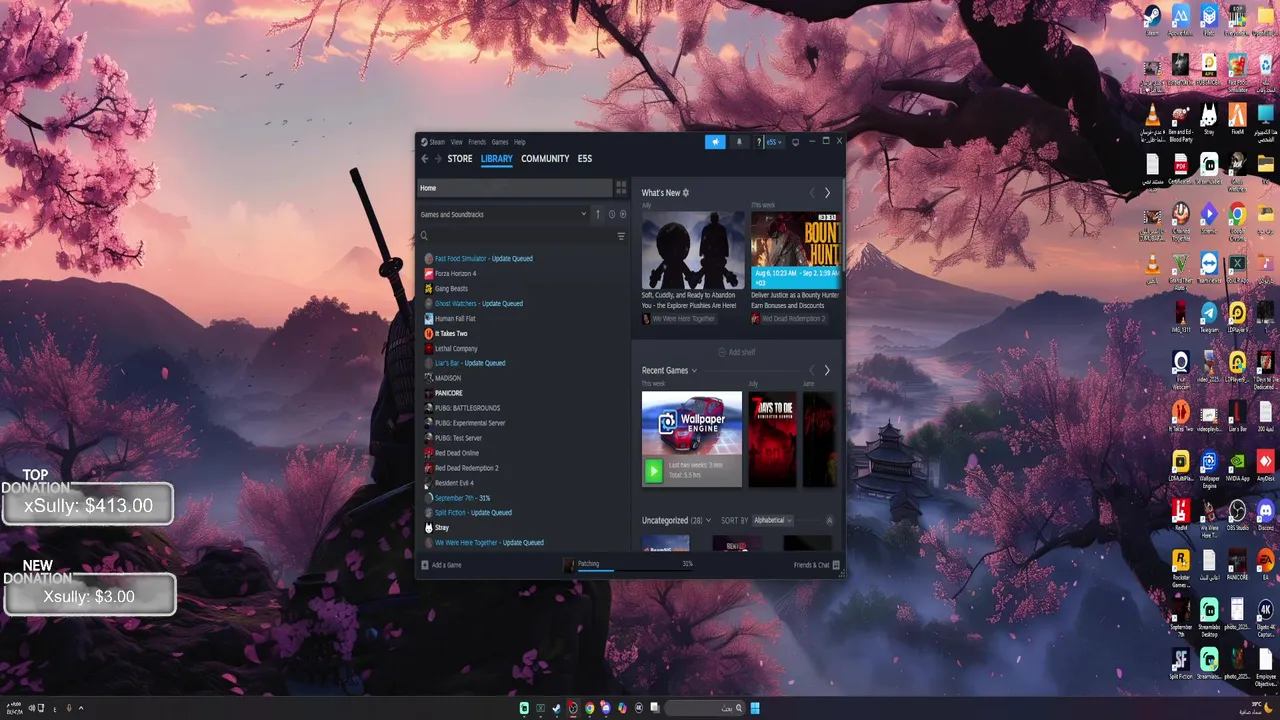Viewport: 1280px width, 720px height.
Task: Show next What's New items arrow
Action: (x=827, y=193)
